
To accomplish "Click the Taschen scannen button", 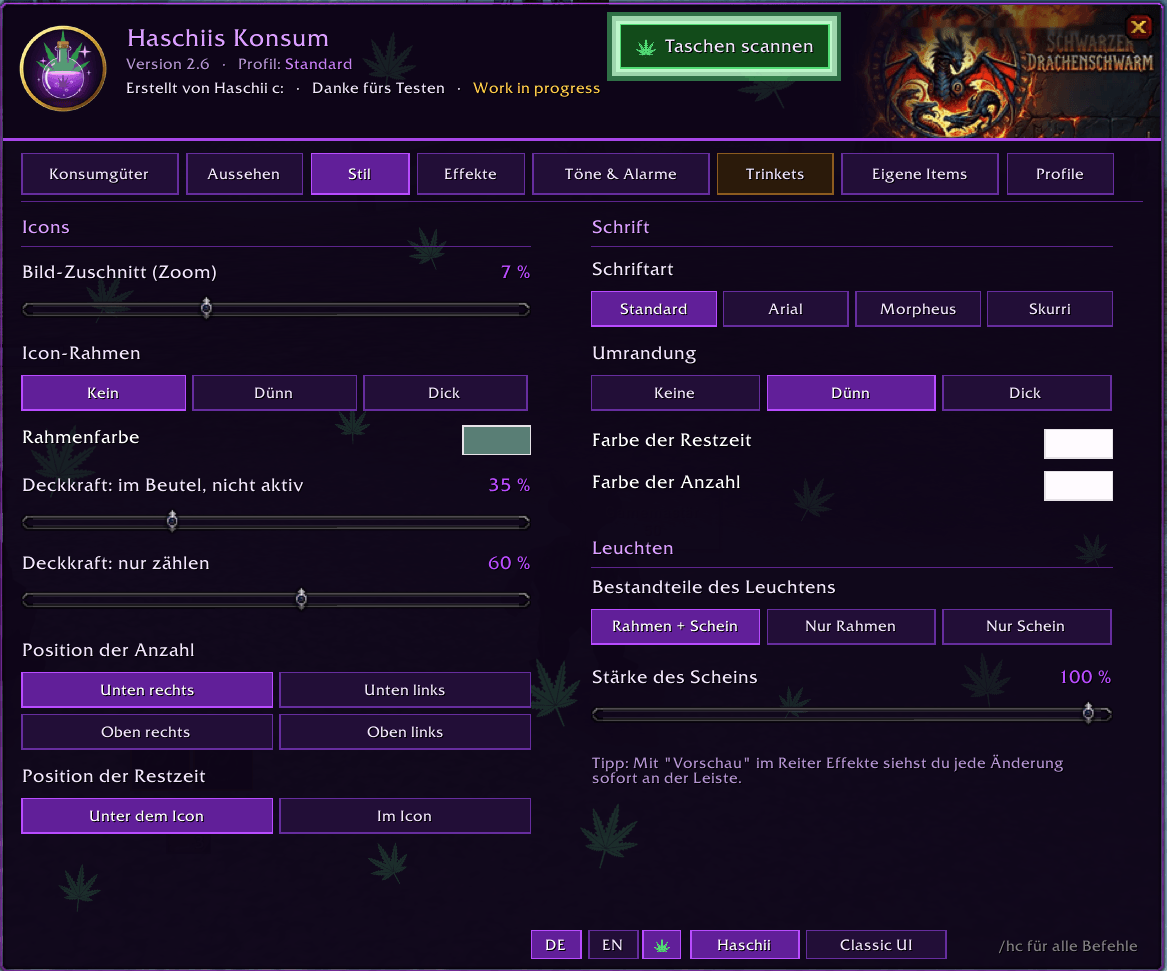I will 724,46.
